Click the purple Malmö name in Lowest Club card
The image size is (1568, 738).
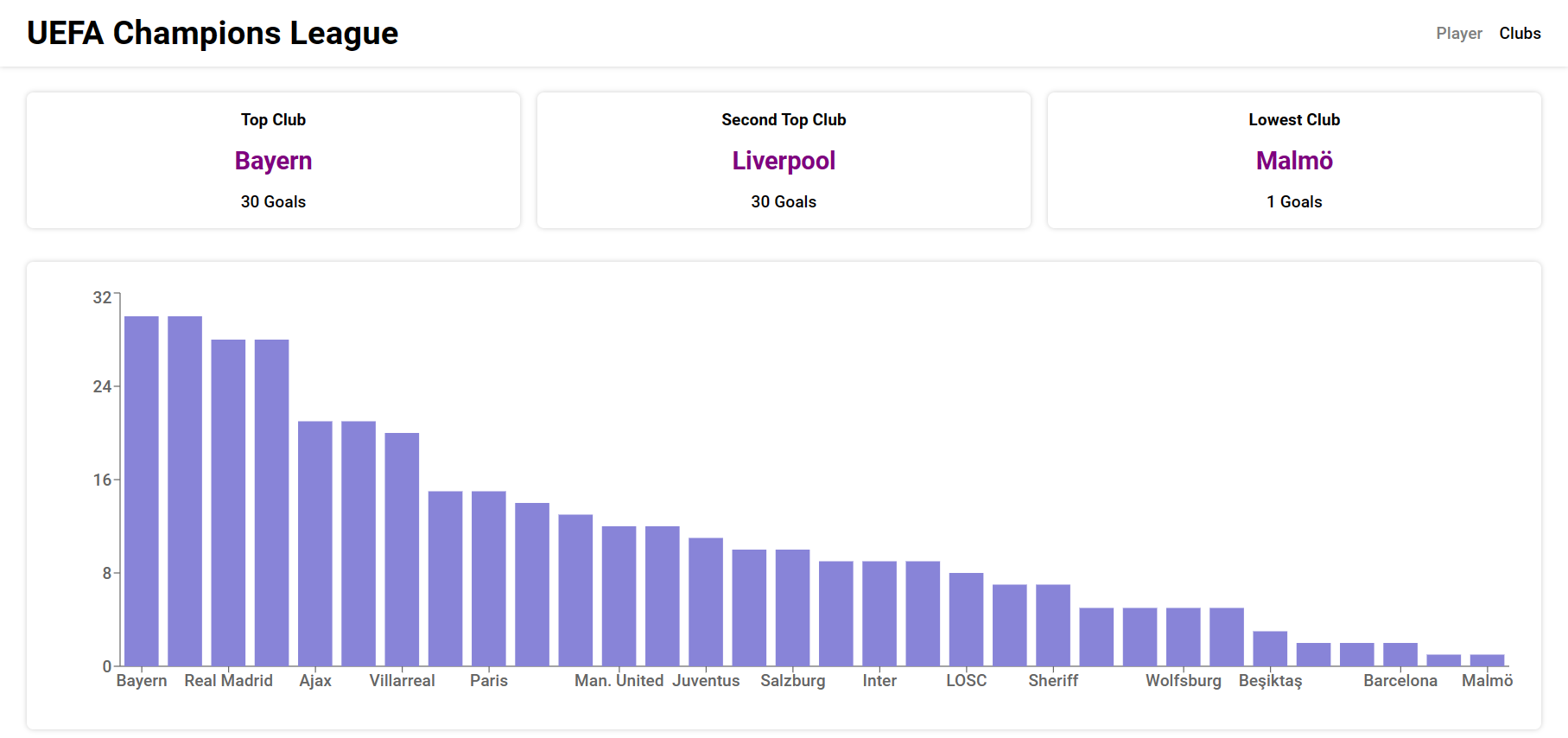point(1294,161)
